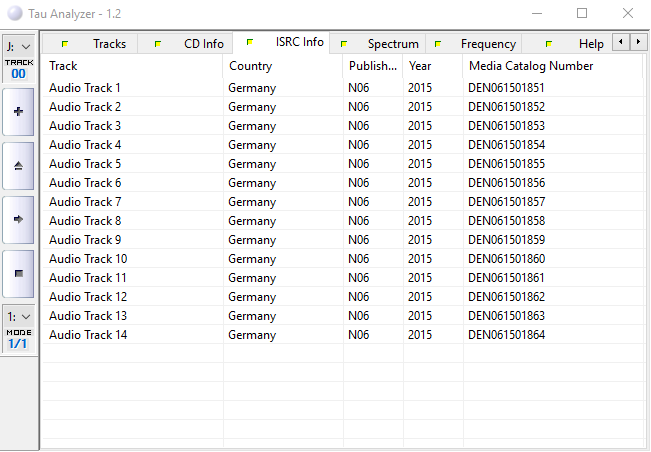Click the plus button in left sidebar

tap(18, 112)
